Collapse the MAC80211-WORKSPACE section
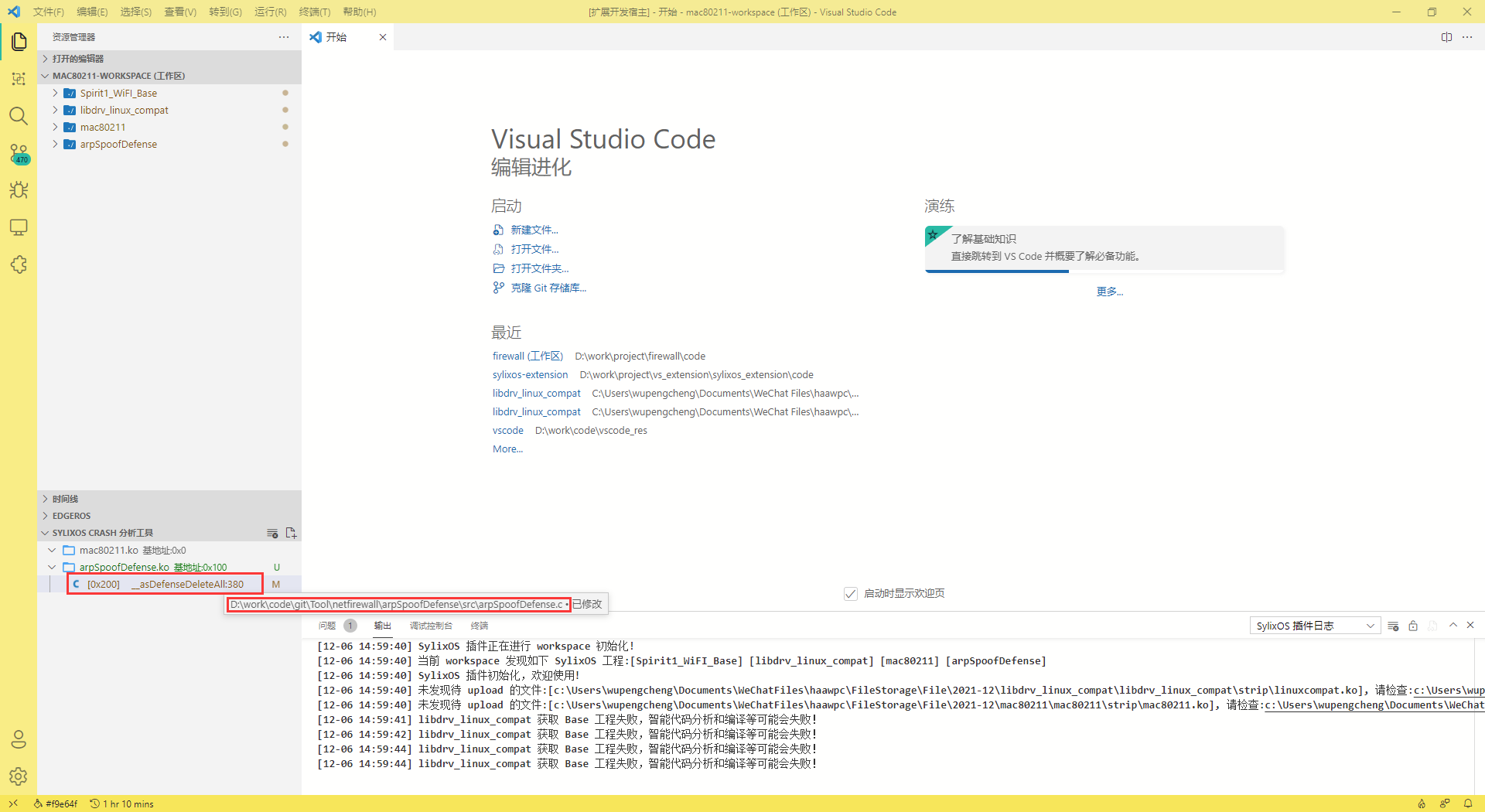 click(169, 76)
